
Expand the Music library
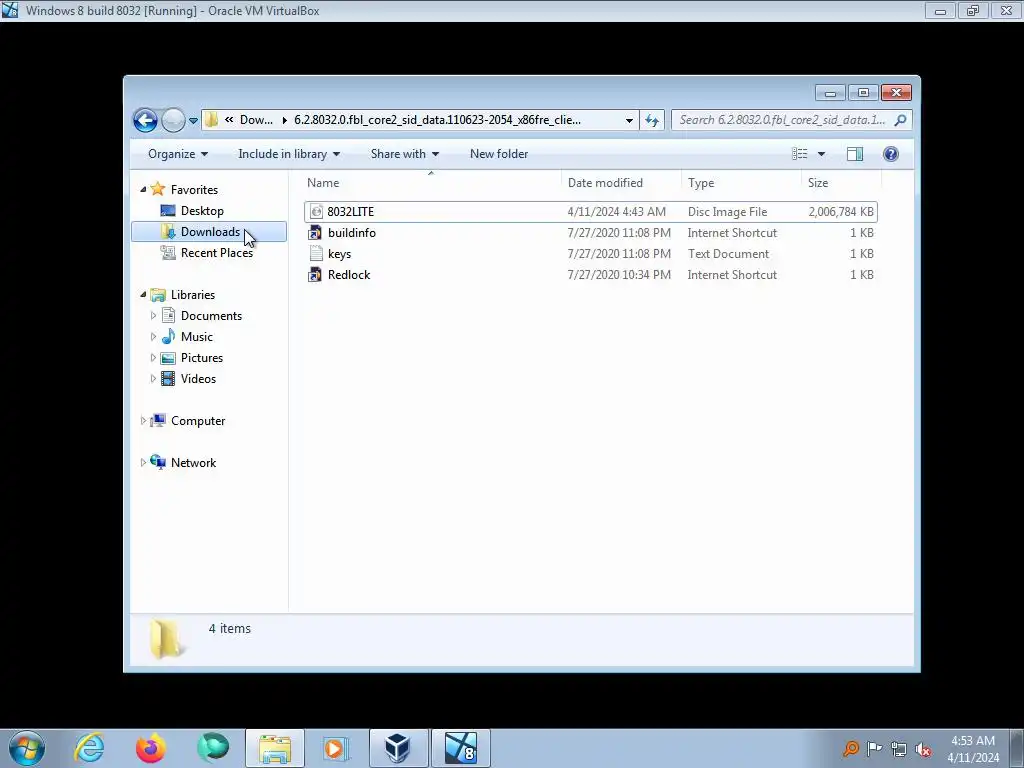[153, 337]
